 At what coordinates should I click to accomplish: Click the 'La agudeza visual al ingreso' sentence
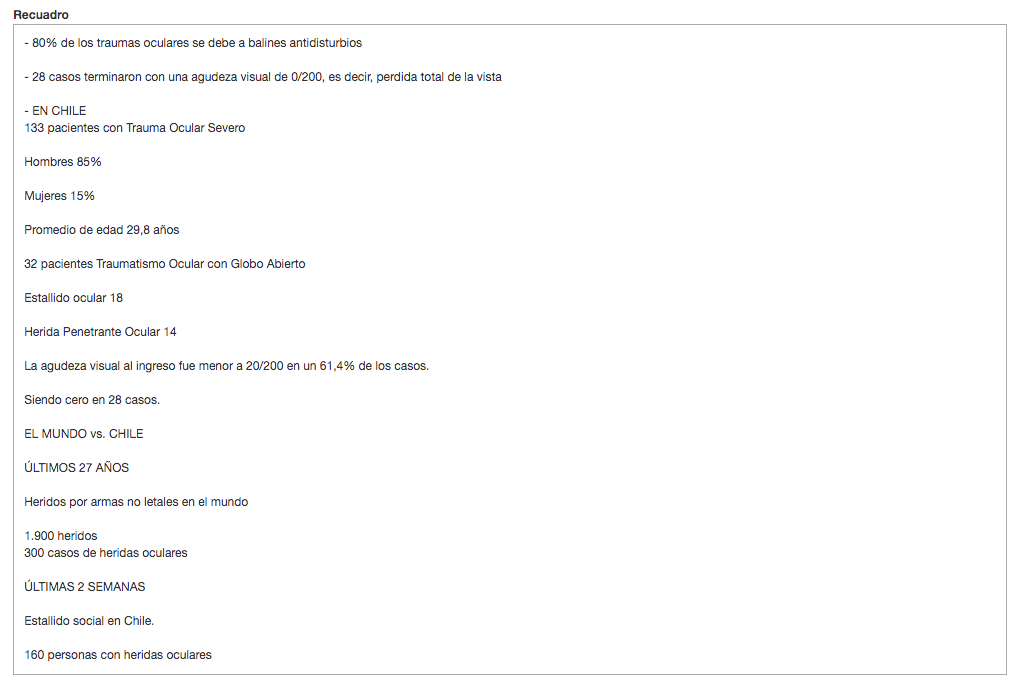[227, 366]
